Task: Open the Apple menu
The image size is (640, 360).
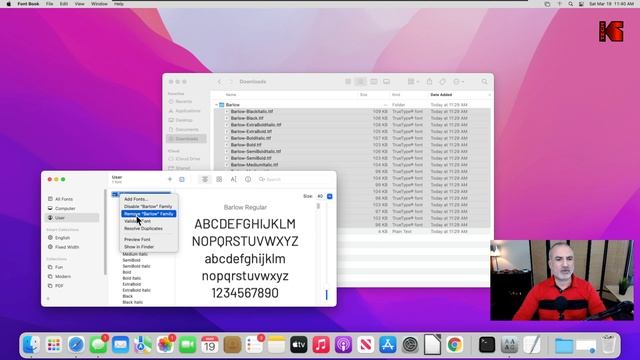Action: point(9,4)
